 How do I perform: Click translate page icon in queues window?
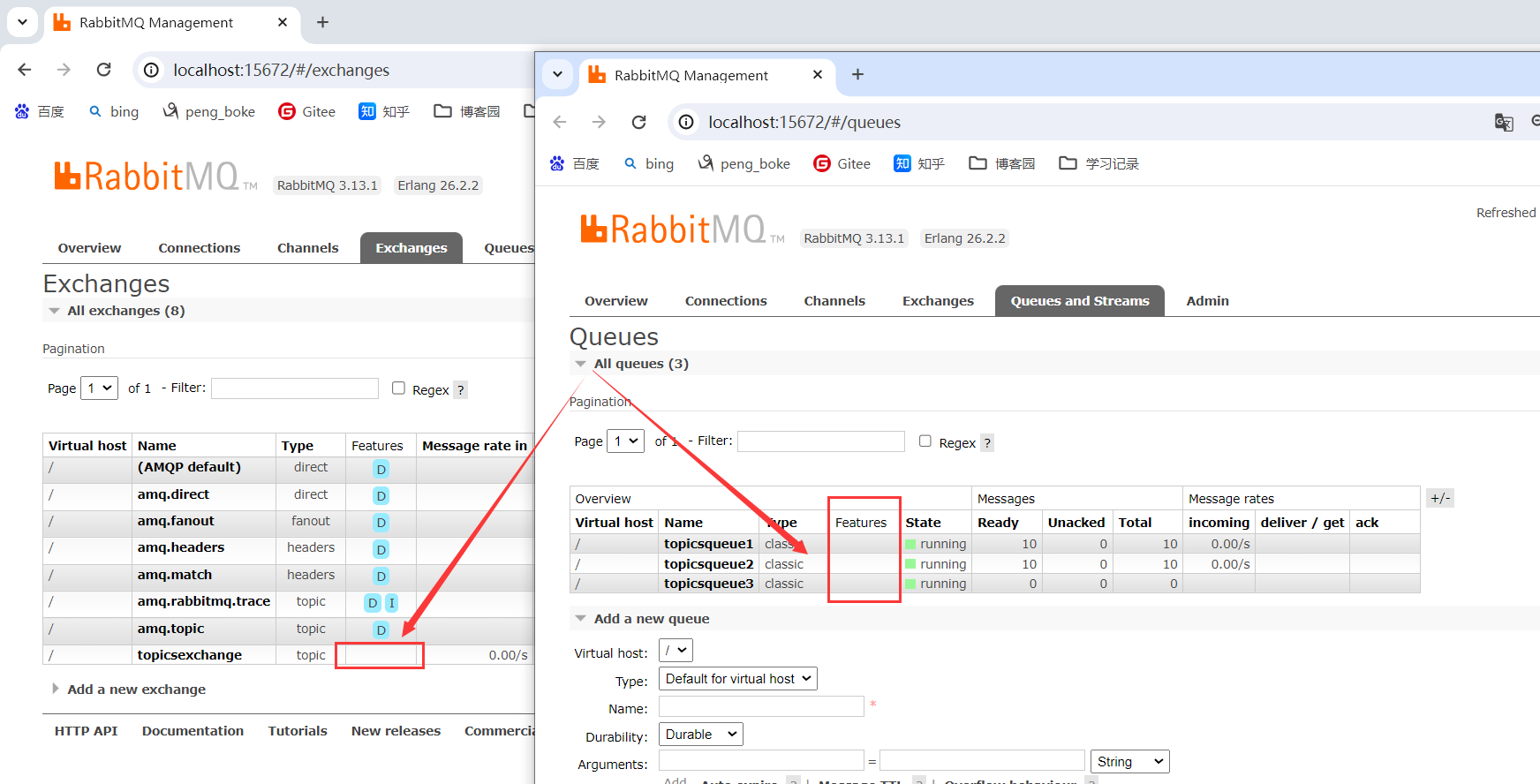[1504, 122]
